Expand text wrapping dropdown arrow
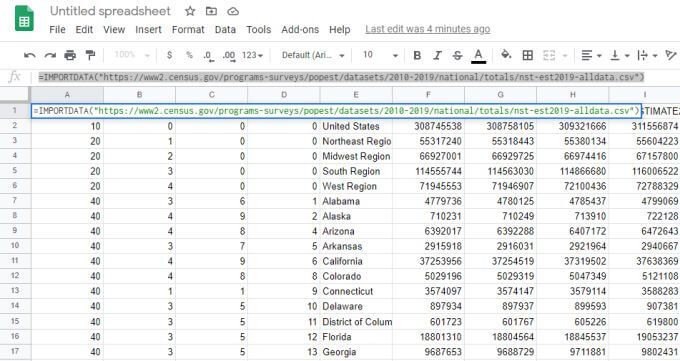 pyautogui.click(x=655, y=56)
